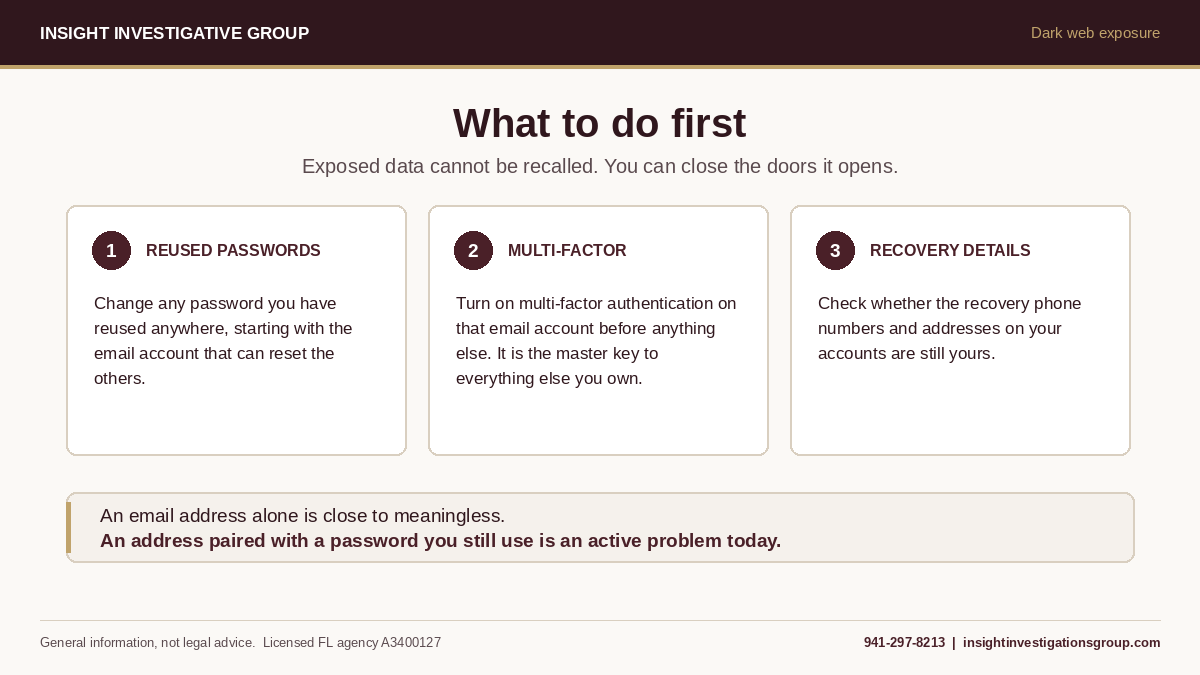Click 'An email address alone' callout line
The height and width of the screenshot is (675, 1200).
tap(302, 516)
